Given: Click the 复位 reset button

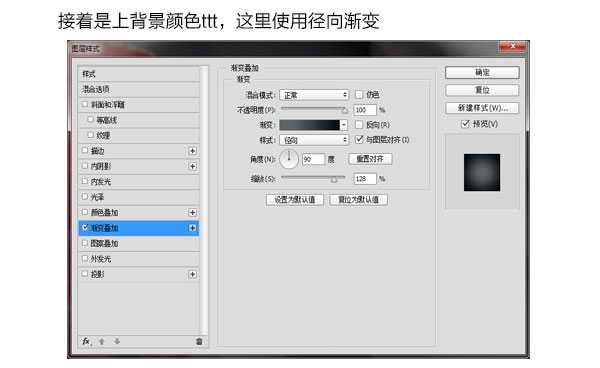Looking at the screenshot, I should (482, 90).
